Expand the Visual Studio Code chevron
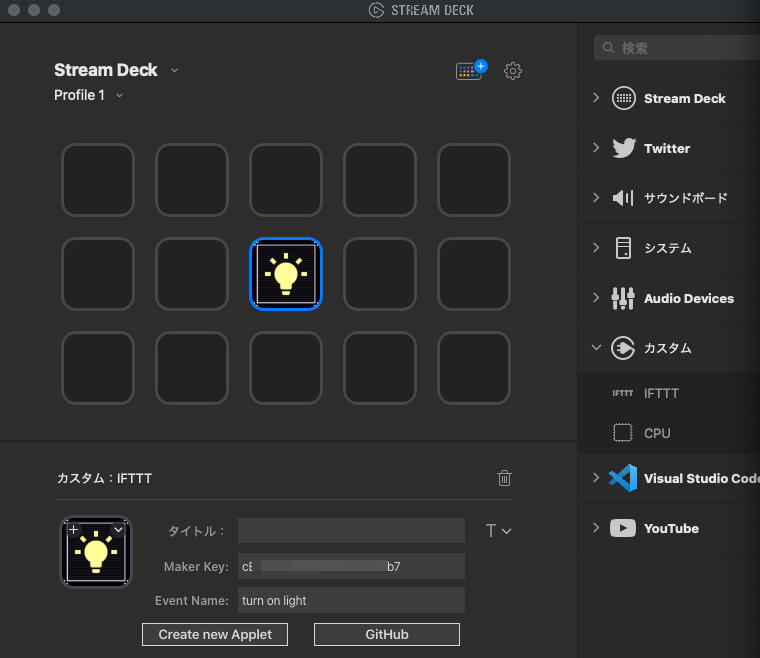Image resolution: width=760 pixels, height=658 pixels. coord(596,478)
